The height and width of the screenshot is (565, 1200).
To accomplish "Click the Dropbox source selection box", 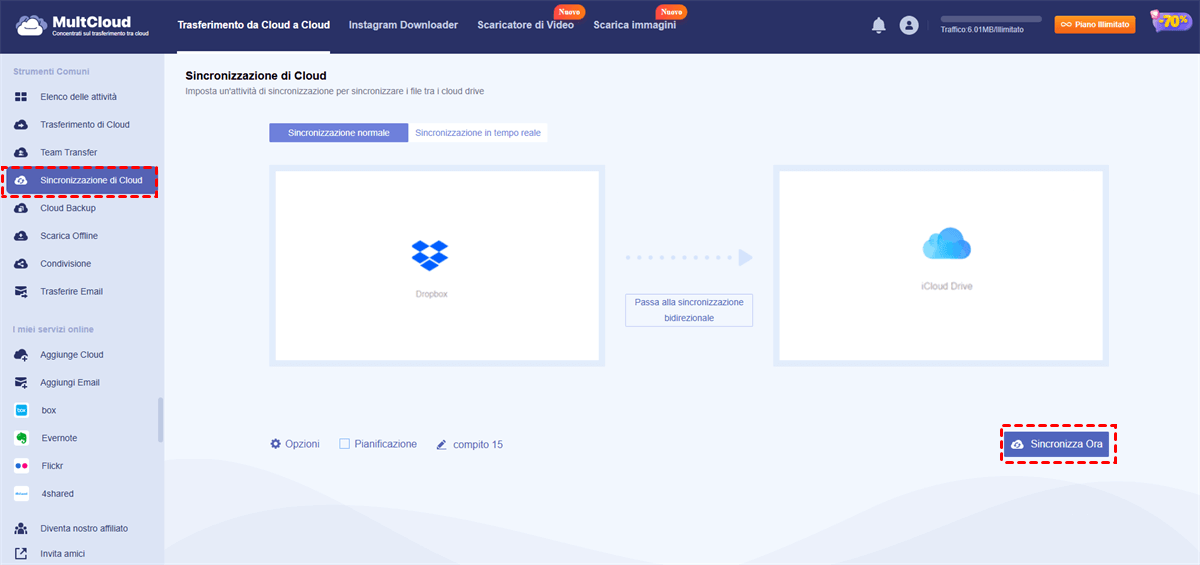I will [x=437, y=266].
